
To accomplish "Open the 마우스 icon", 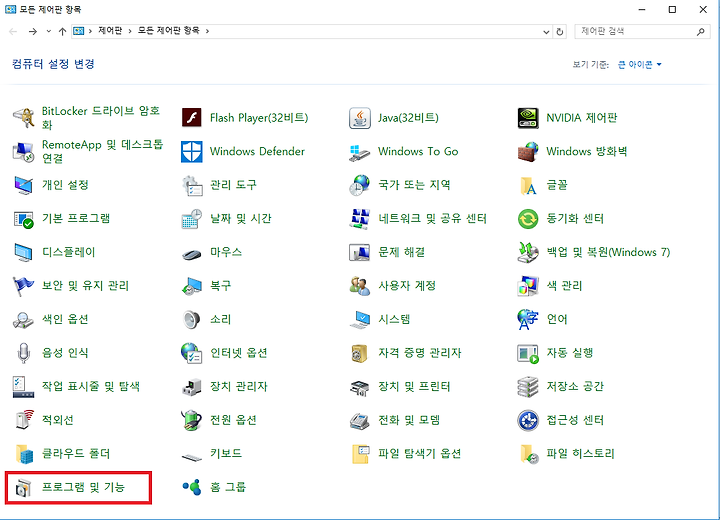I will (x=191, y=252).
